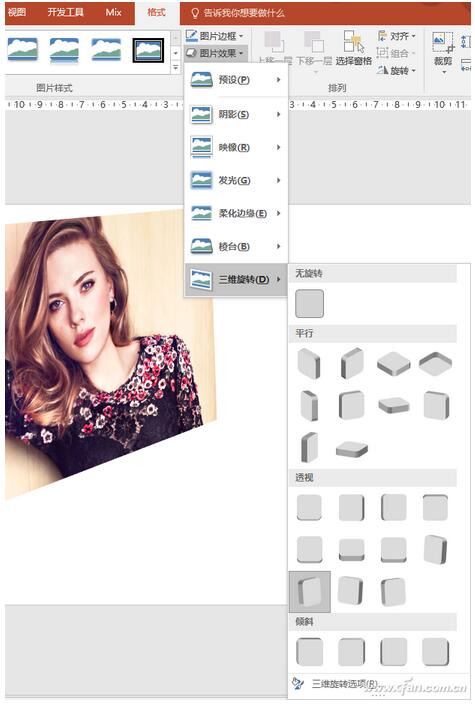Open the 旋转 rotate dropdown
This screenshot has height=705, width=475.
396,70
